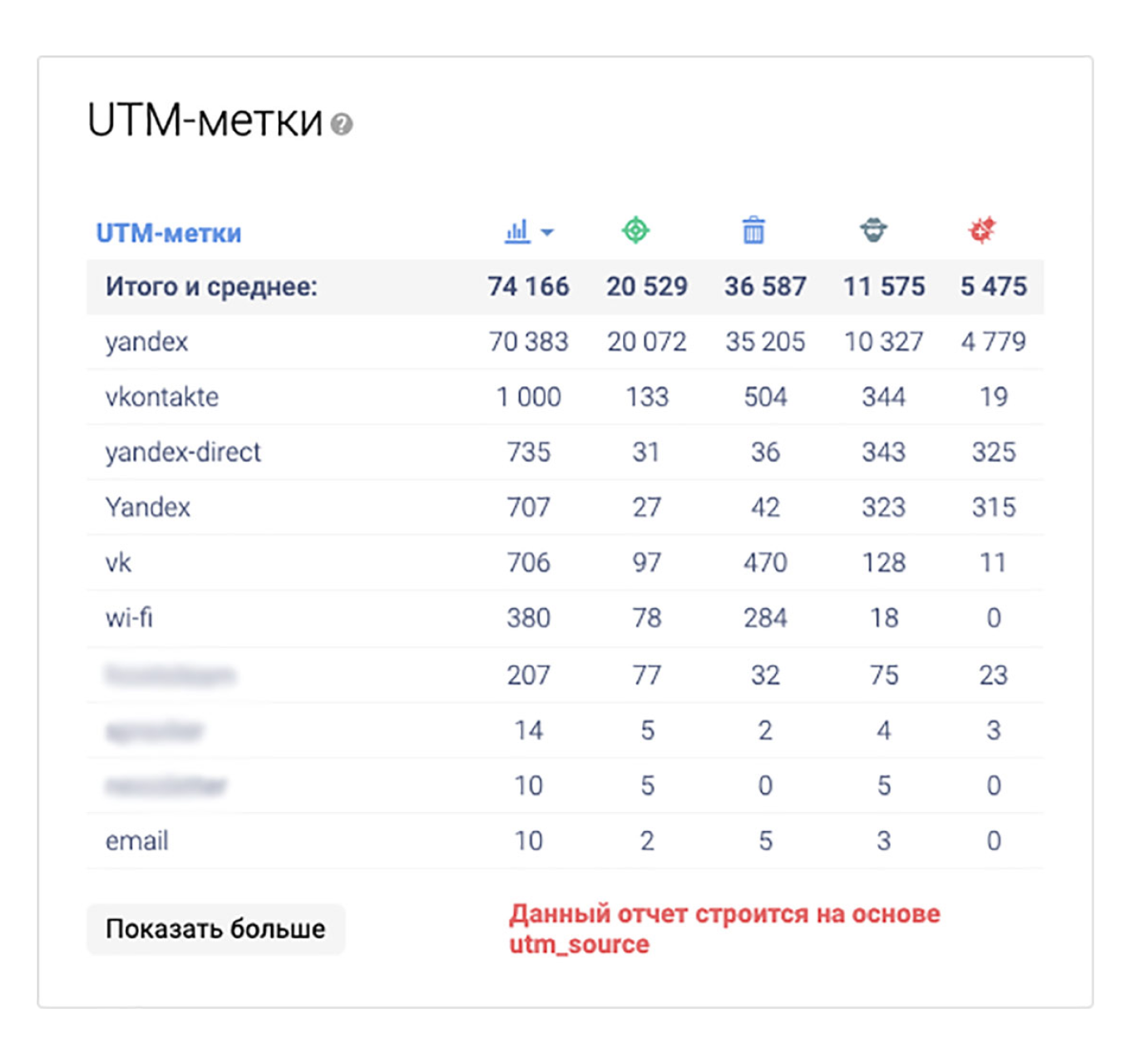Select the green target conversions column icon

pos(636,230)
